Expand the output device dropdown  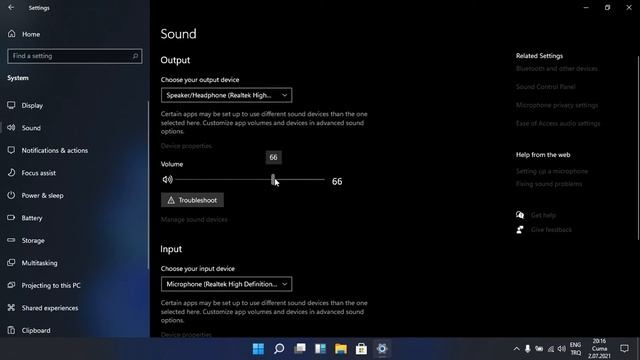tap(227, 95)
